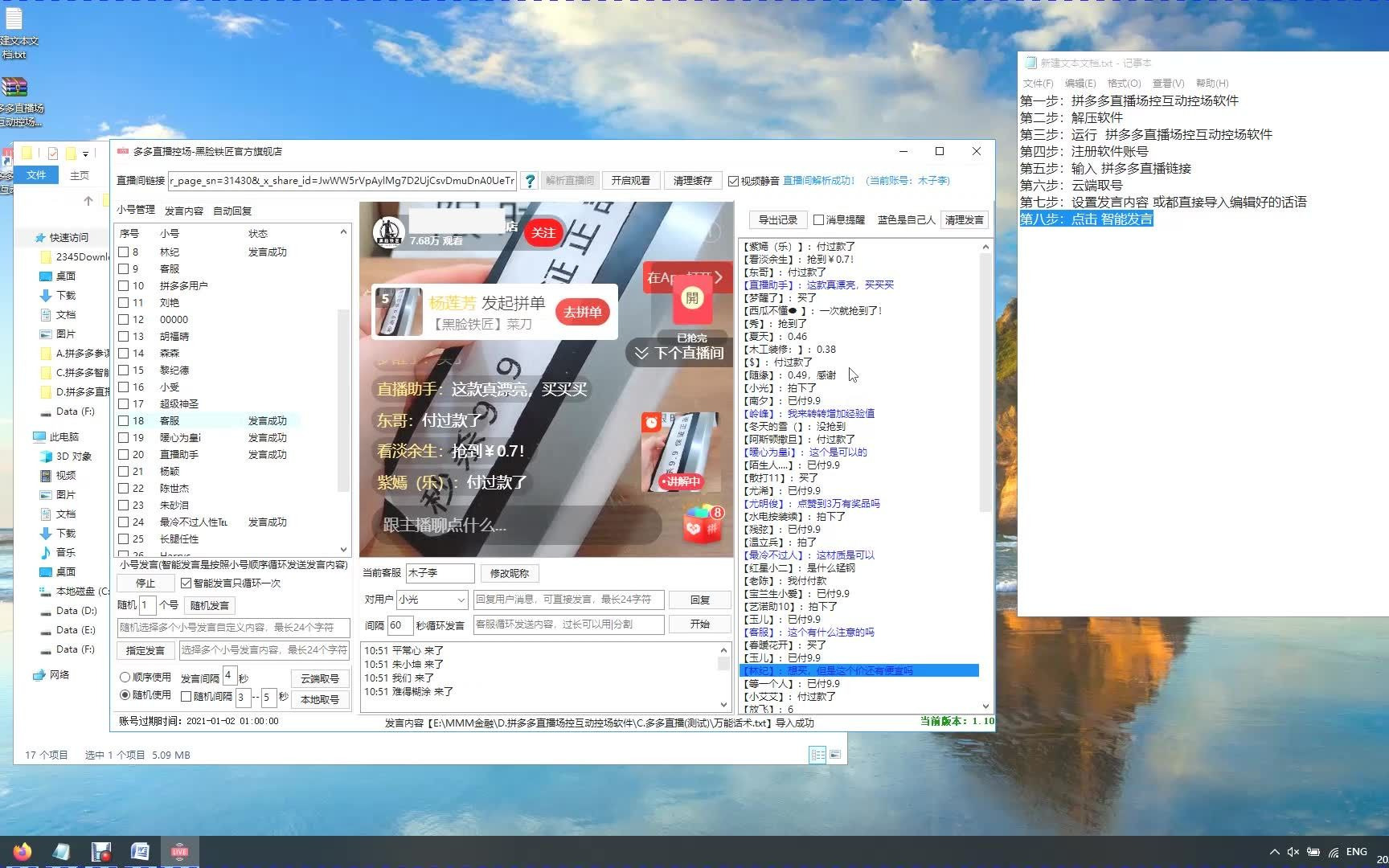Open the 自动回复 tab
The width and height of the screenshot is (1389, 868).
232,211
